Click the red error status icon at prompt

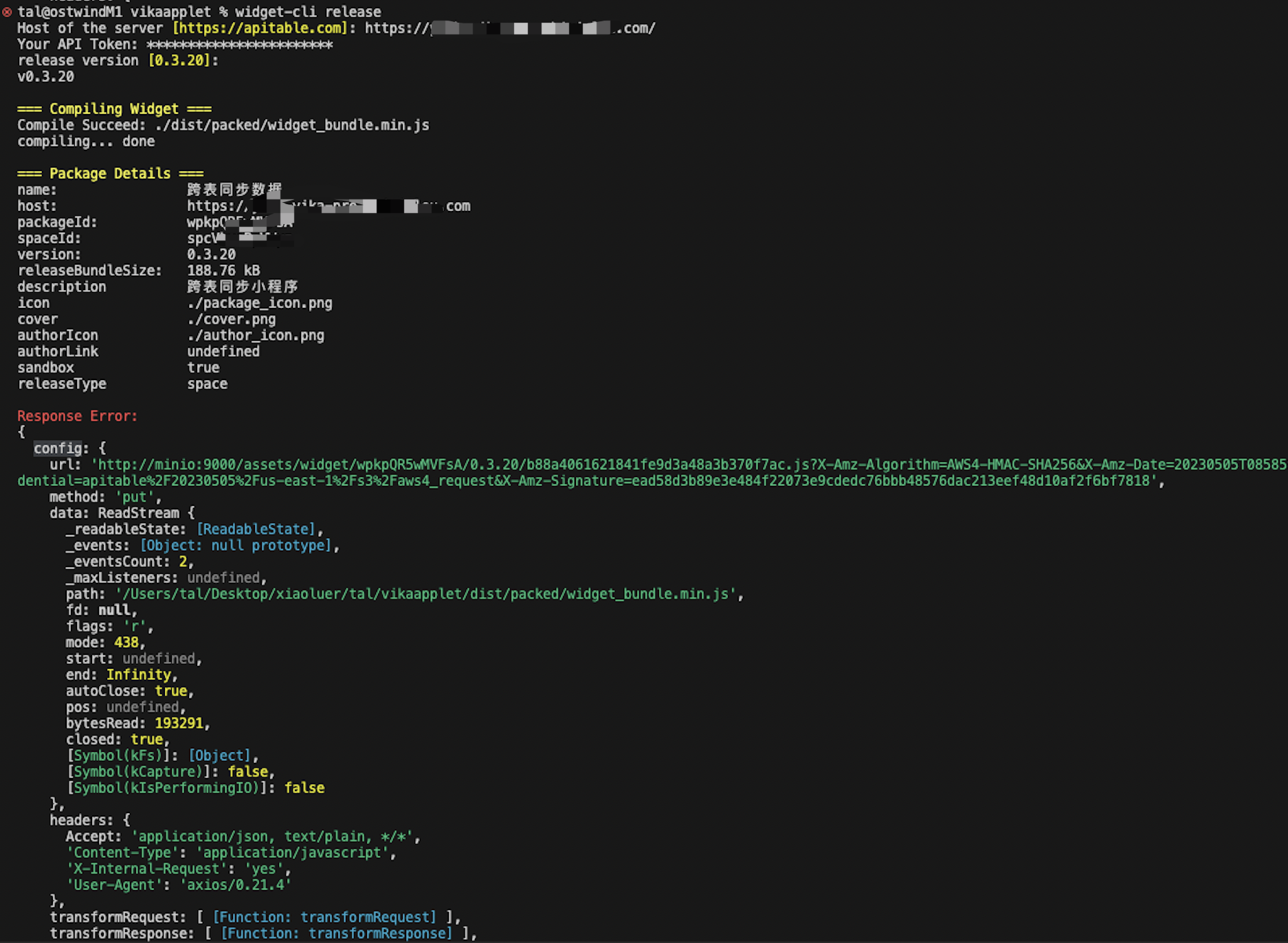(7, 12)
